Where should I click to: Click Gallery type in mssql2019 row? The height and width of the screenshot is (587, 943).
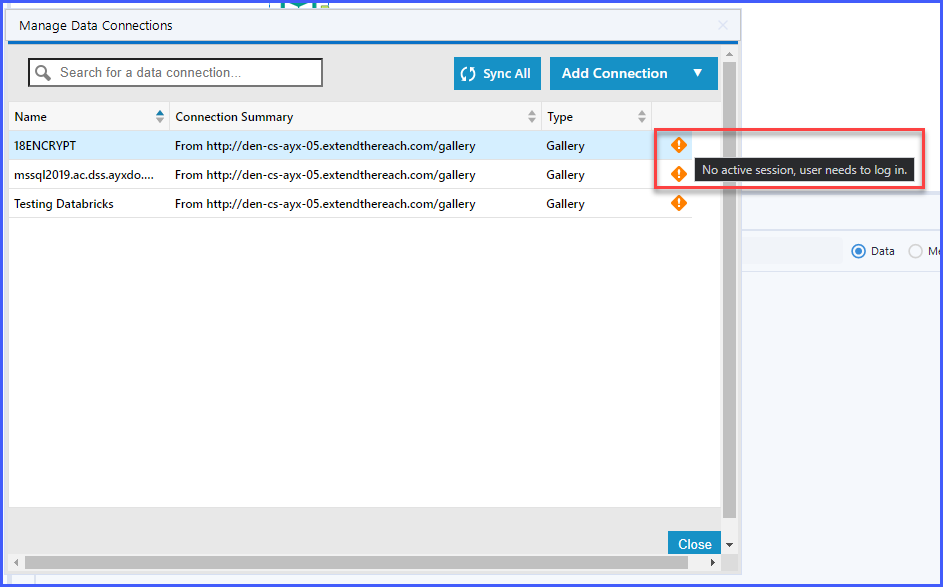click(x=565, y=175)
